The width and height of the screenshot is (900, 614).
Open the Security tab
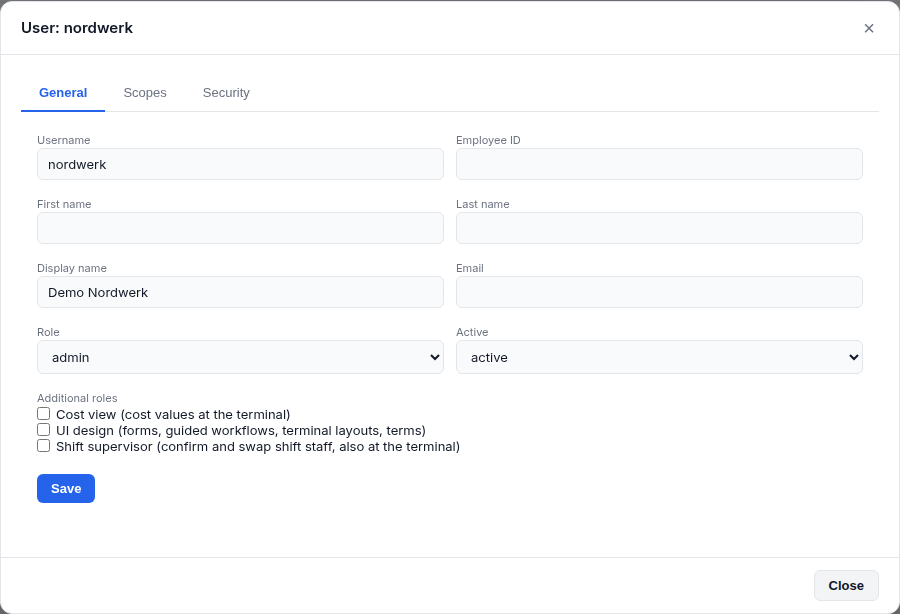(226, 93)
